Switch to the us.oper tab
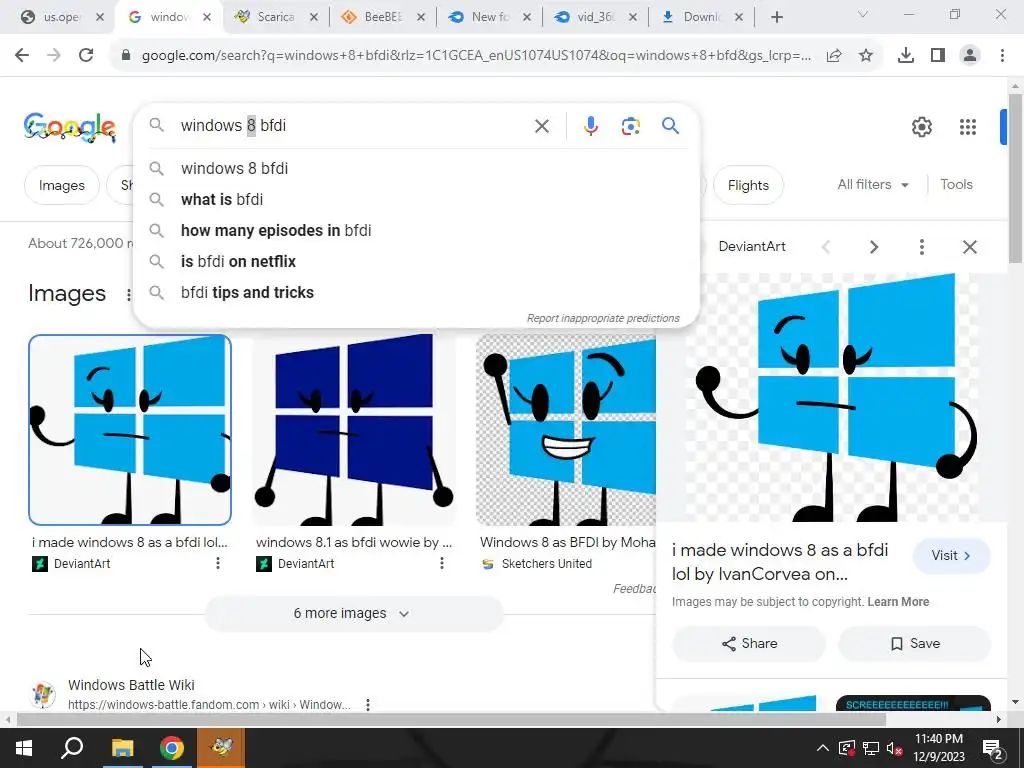Image resolution: width=1024 pixels, height=768 pixels. tap(61, 17)
